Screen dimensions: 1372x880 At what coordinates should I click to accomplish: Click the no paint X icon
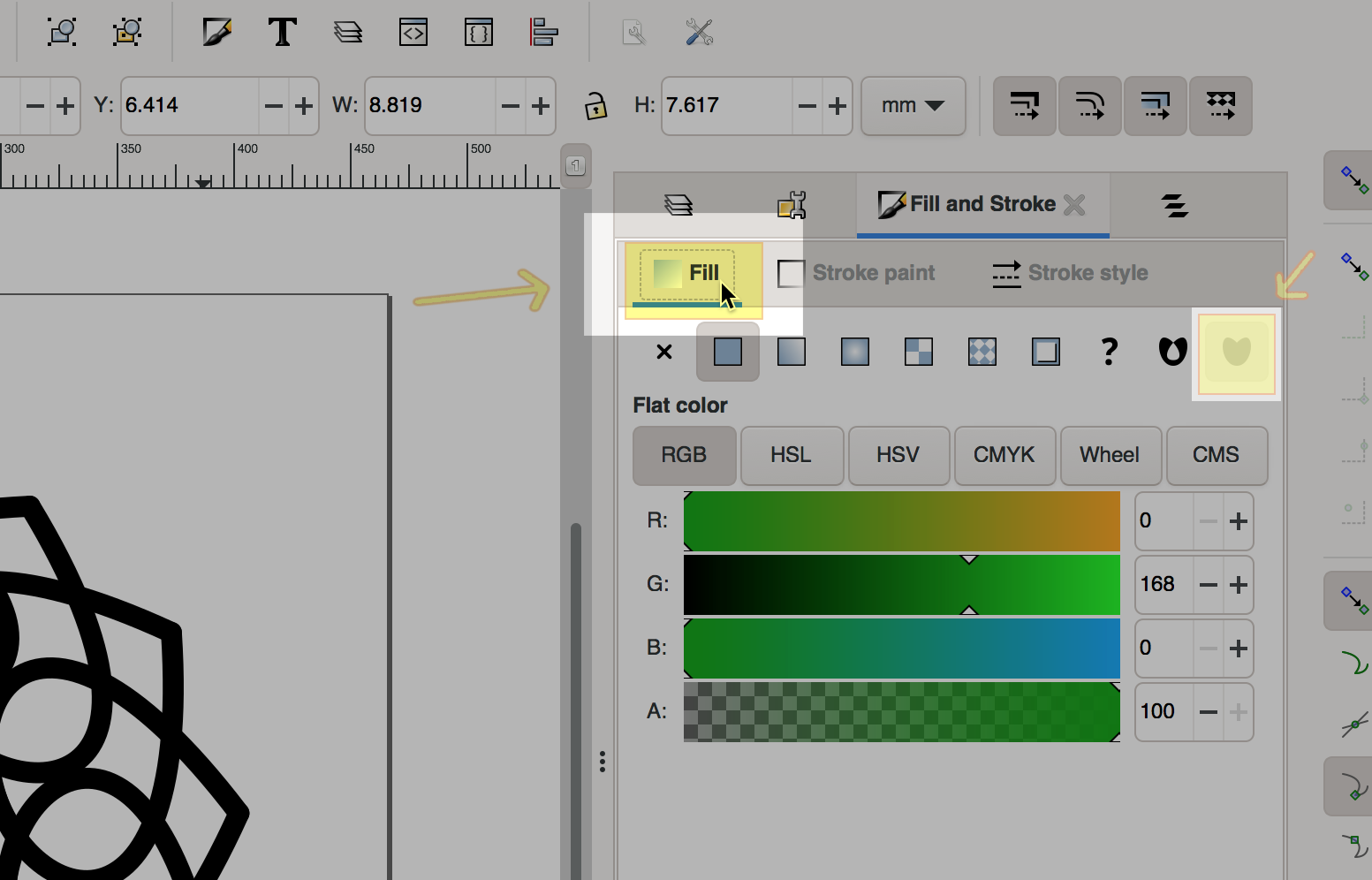(x=664, y=353)
